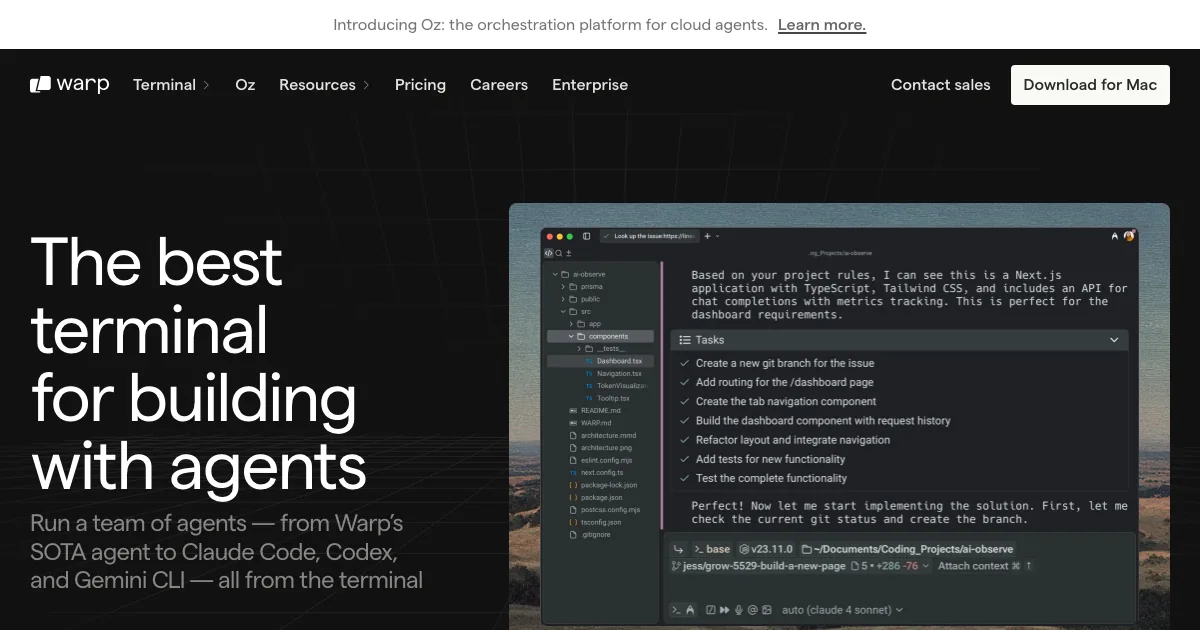
Task: Toggle 'Test the complete functionality' task checkmark
Action: click(x=685, y=478)
